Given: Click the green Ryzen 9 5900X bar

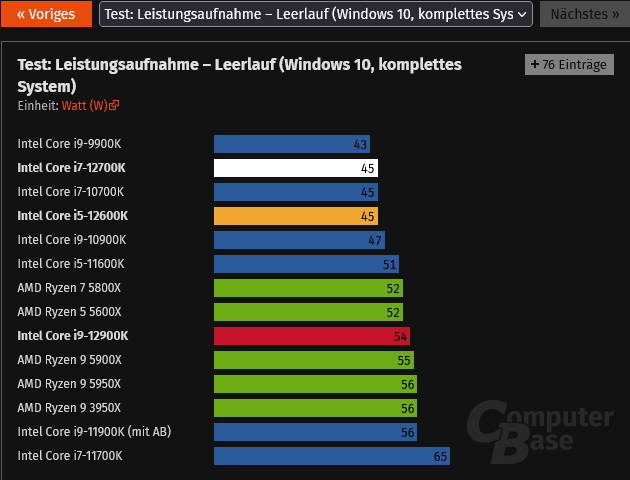Looking at the screenshot, I should coord(314,360).
